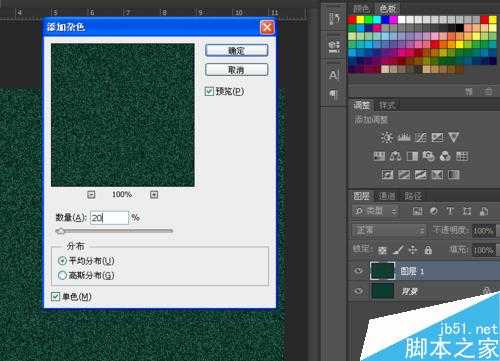This screenshot has height=361, width=500.
Task: Open the layer blend mode dropdown
Action: tap(389, 230)
